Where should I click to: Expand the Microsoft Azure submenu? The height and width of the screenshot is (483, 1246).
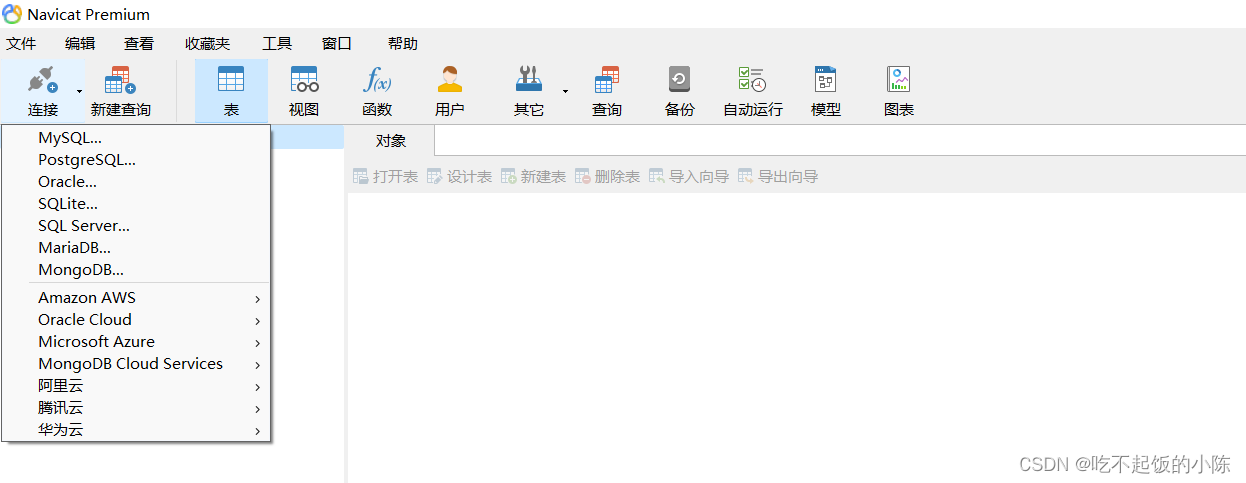(136, 341)
